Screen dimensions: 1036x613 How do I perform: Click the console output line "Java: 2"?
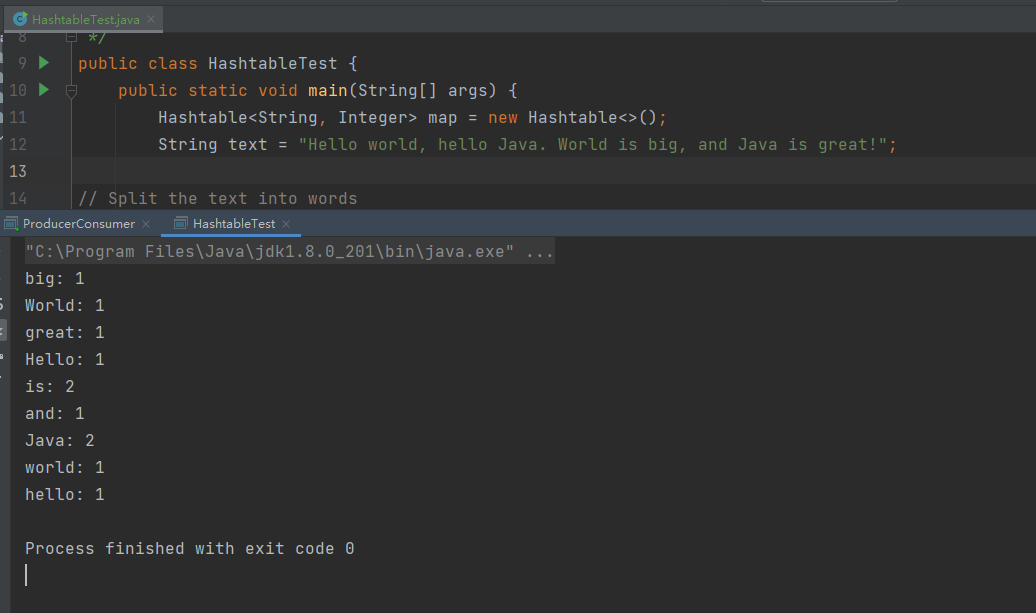coord(59,441)
